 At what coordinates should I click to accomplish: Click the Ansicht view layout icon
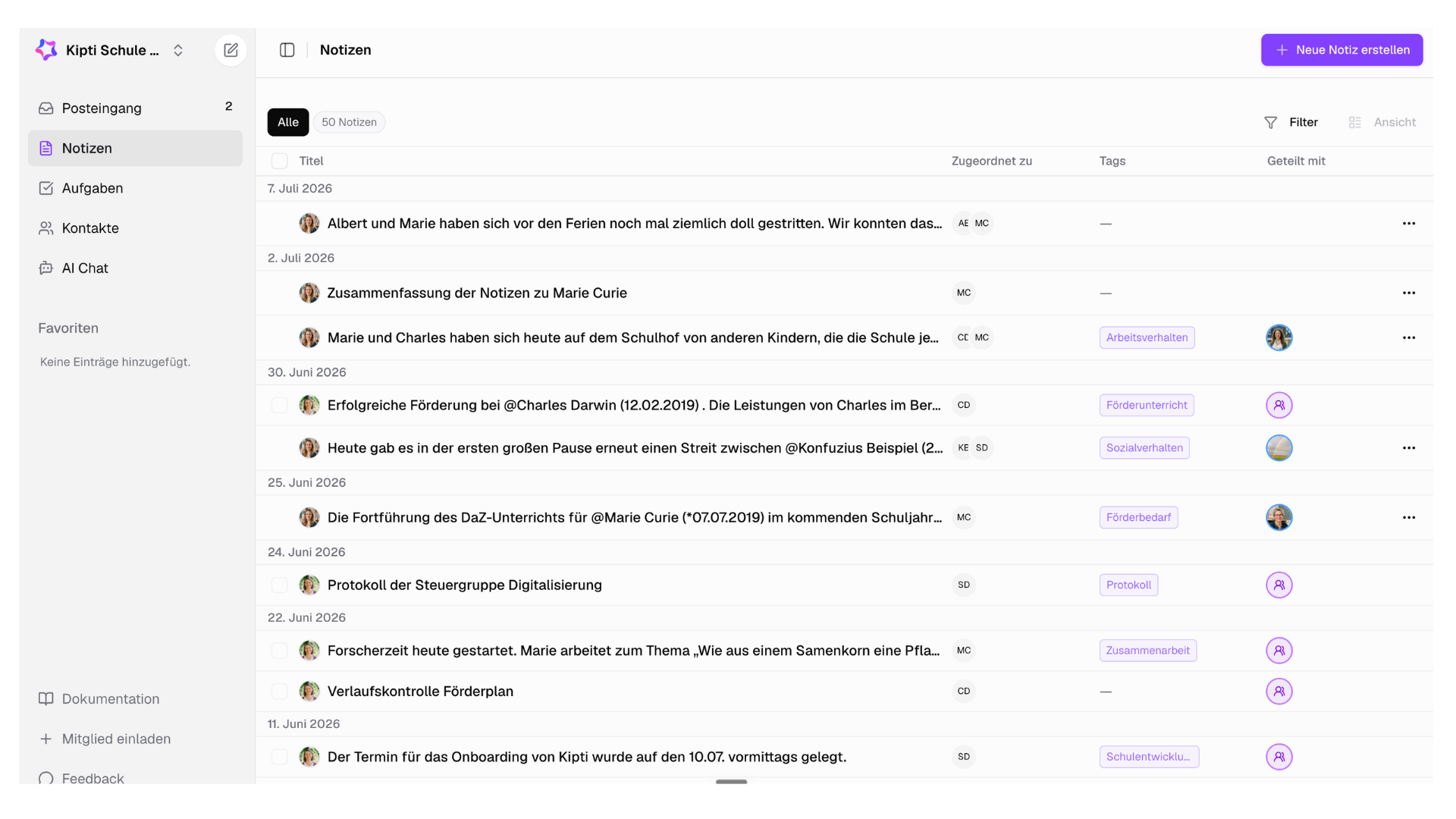(x=1355, y=123)
